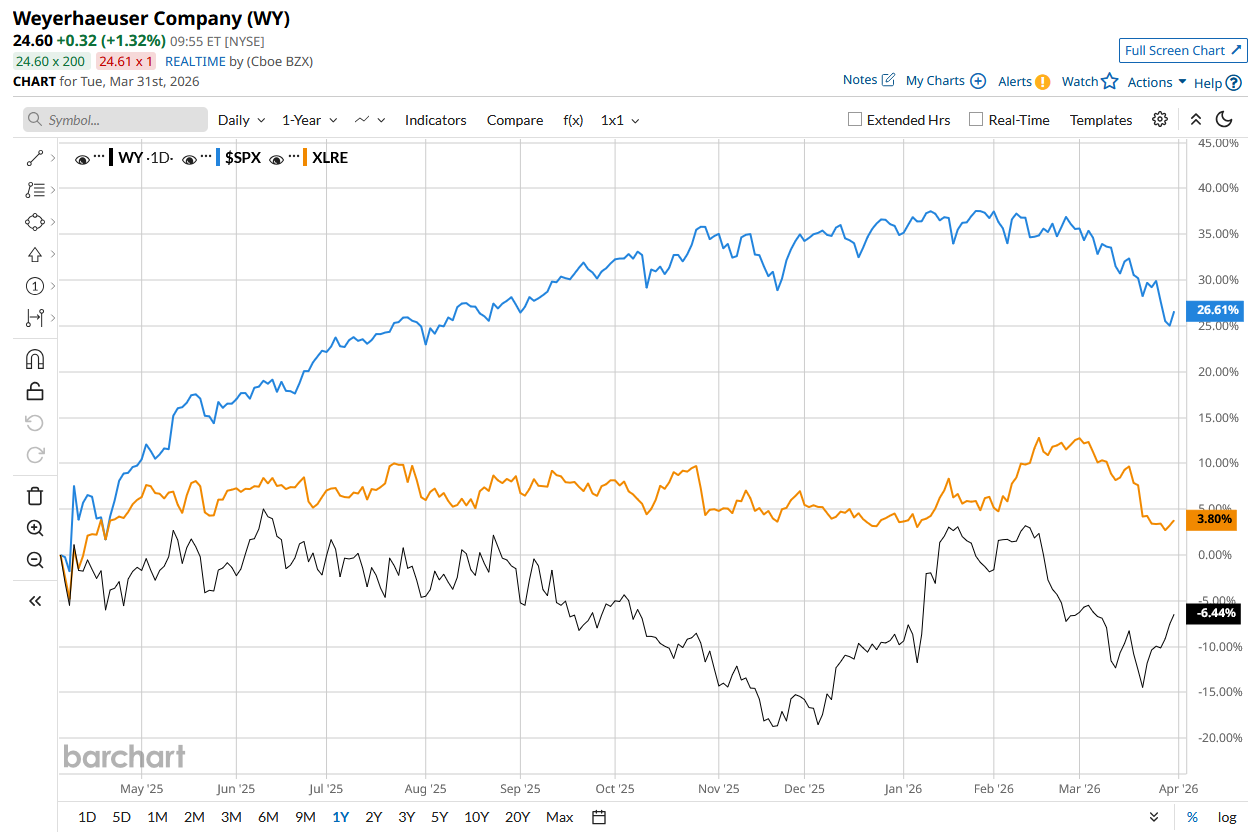Click the Full Screen Chart button
This screenshot has width=1260, height=833.
[x=1183, y=51]
